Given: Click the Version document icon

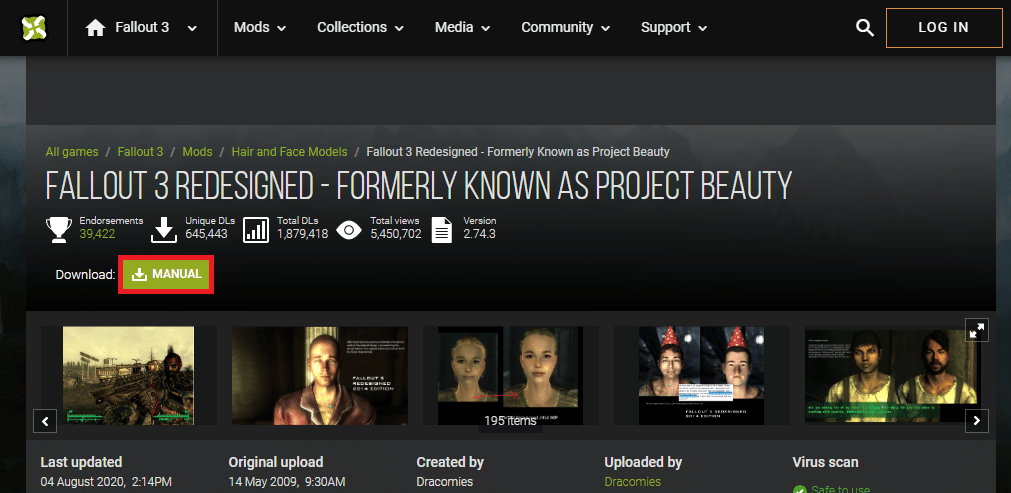Looking at the screenshot, I should (442, 230).
